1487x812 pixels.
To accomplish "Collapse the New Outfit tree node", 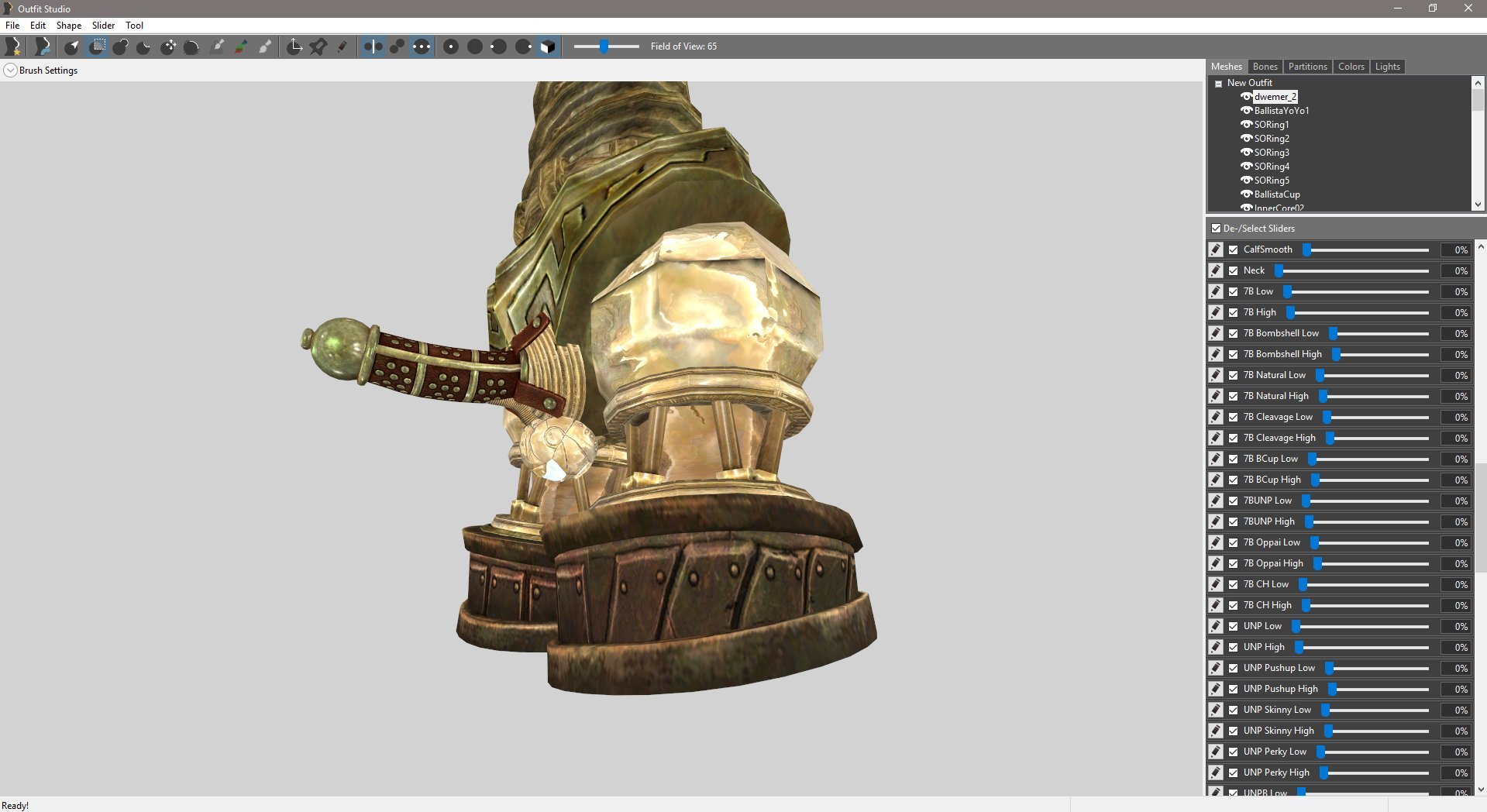I will [1219, 84].
